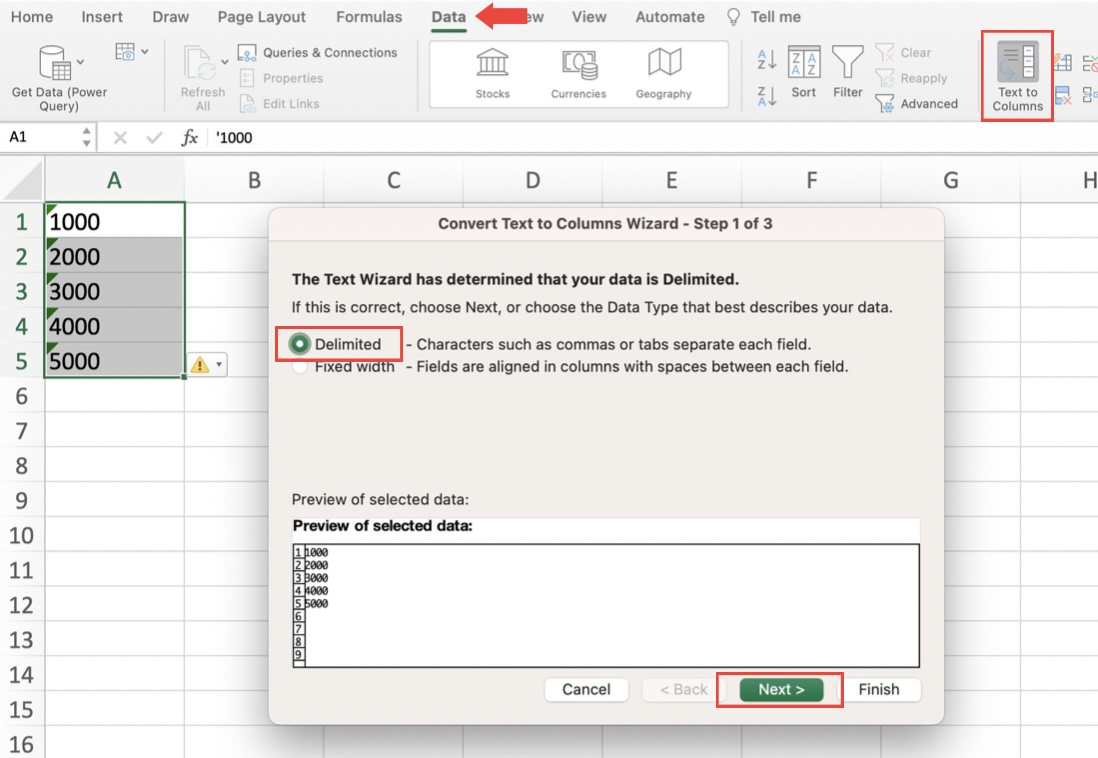The image size is (1098, 758).
Task: Select the Delimited radio button
Action: click(x=300, y=344)
